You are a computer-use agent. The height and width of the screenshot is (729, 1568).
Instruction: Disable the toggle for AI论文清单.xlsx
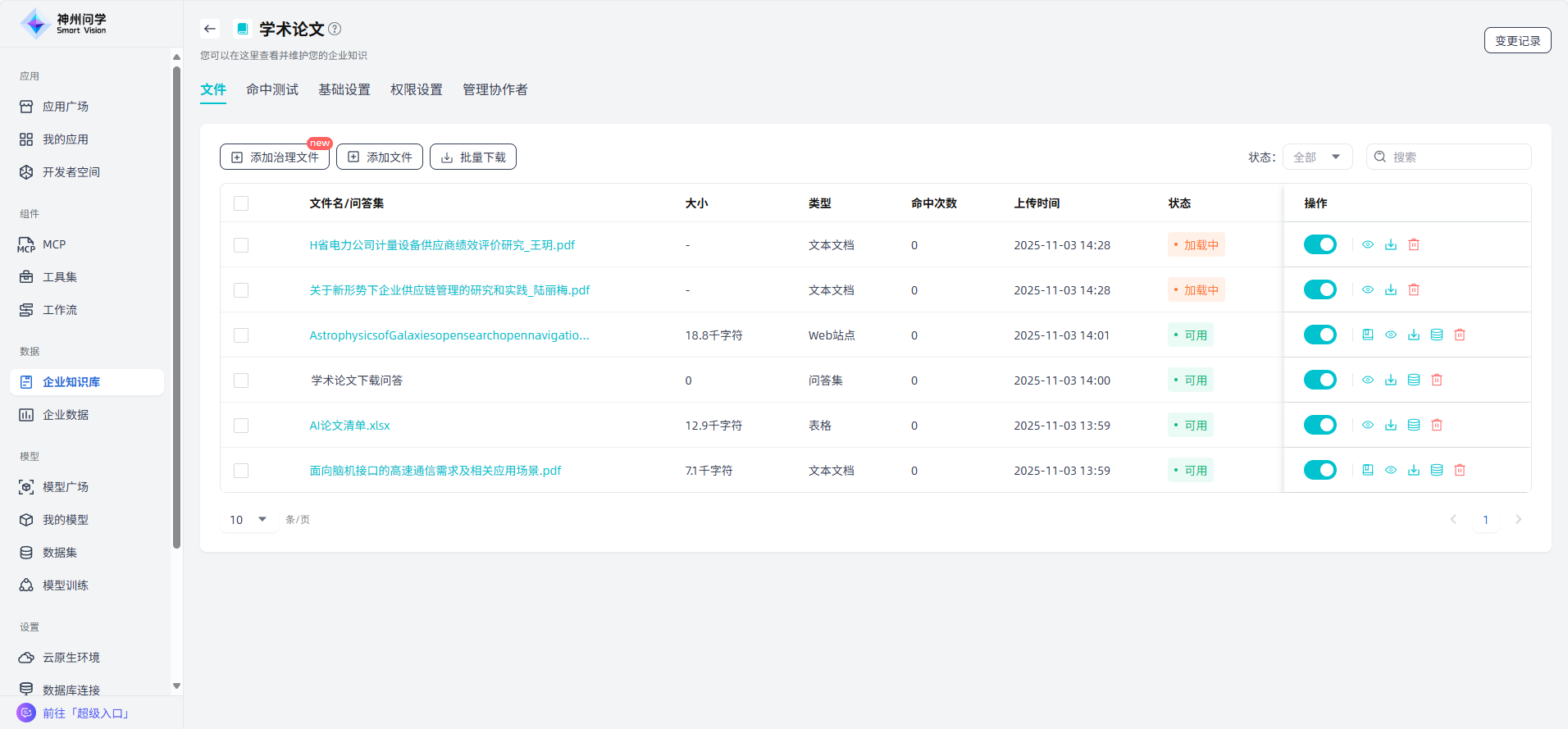click(x=1320, y=425)
